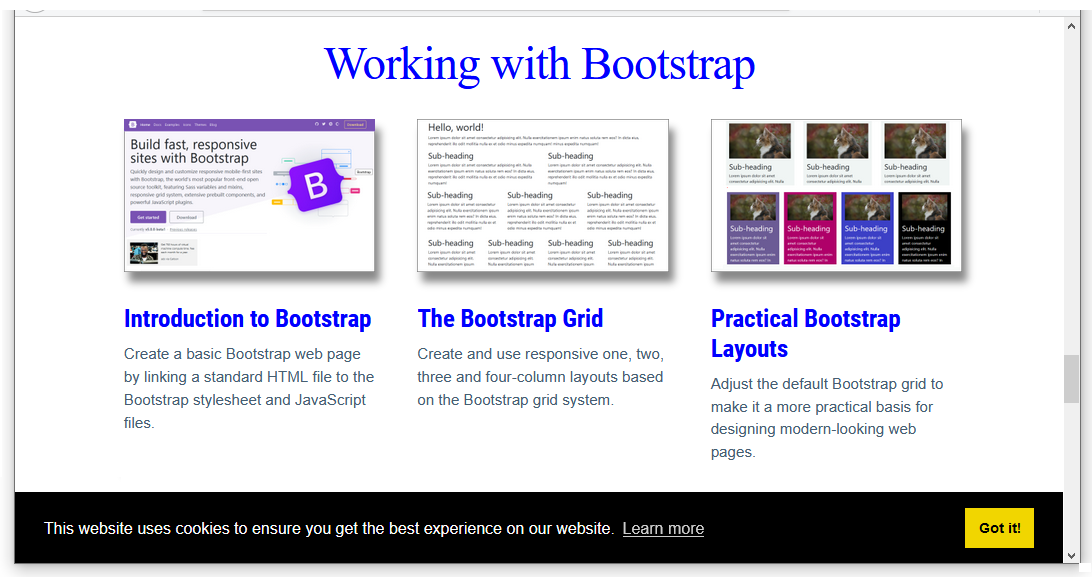This screenshot has height=580, width=1092.
Task: Click the Bootstrap Grid description paragraph
Action: [540, 377]
